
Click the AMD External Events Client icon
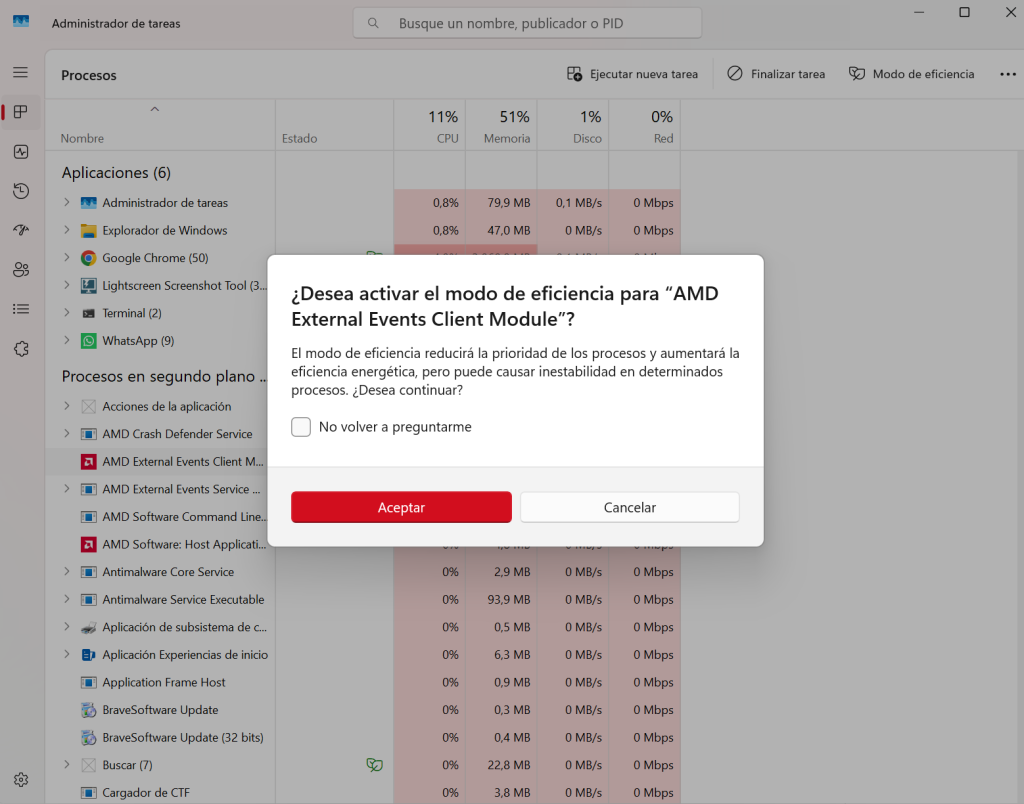pyautogui.click(x=88, y=462)
